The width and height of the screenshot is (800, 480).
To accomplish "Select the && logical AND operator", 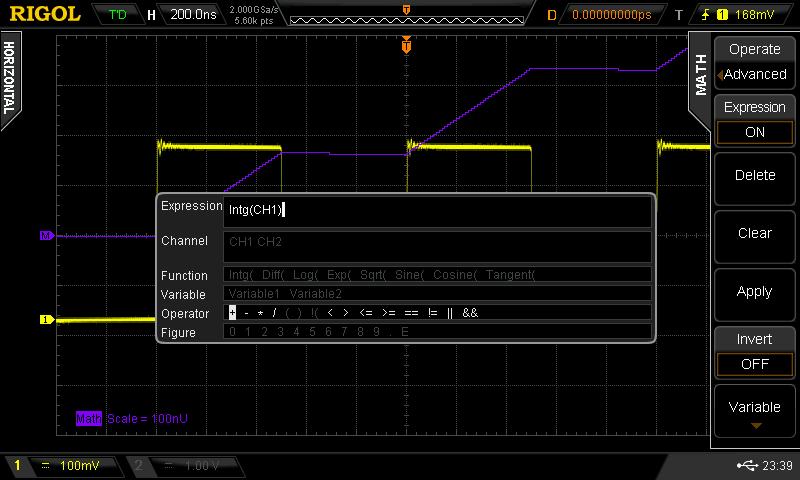I will 470,313.
